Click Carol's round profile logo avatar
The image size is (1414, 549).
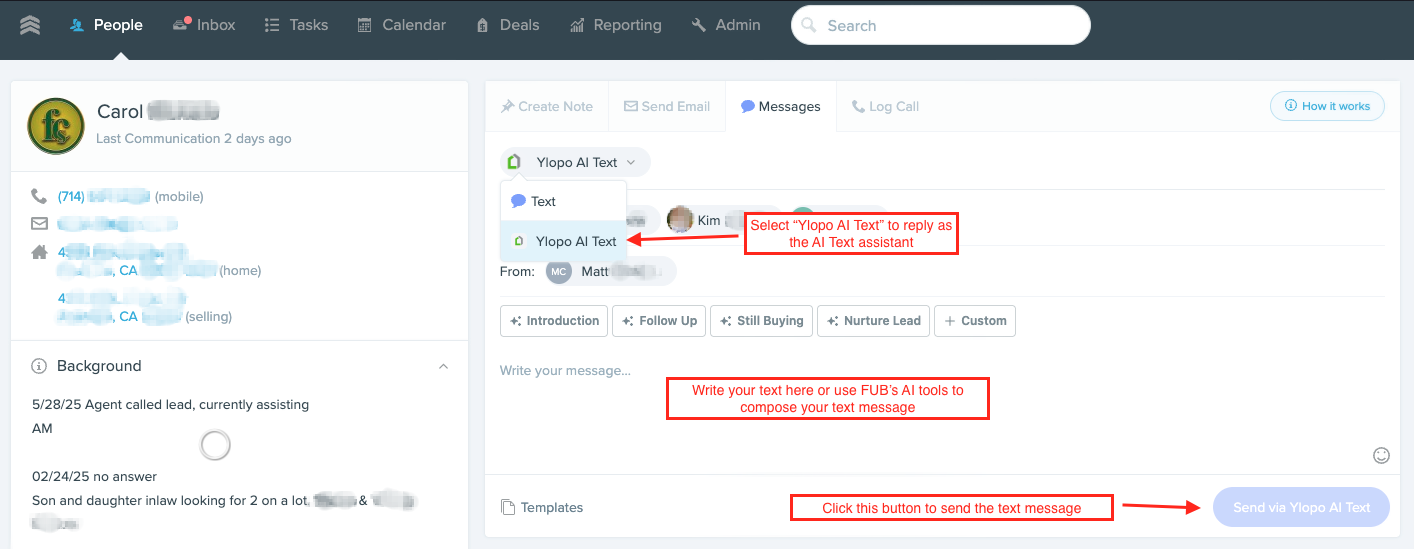56,125
